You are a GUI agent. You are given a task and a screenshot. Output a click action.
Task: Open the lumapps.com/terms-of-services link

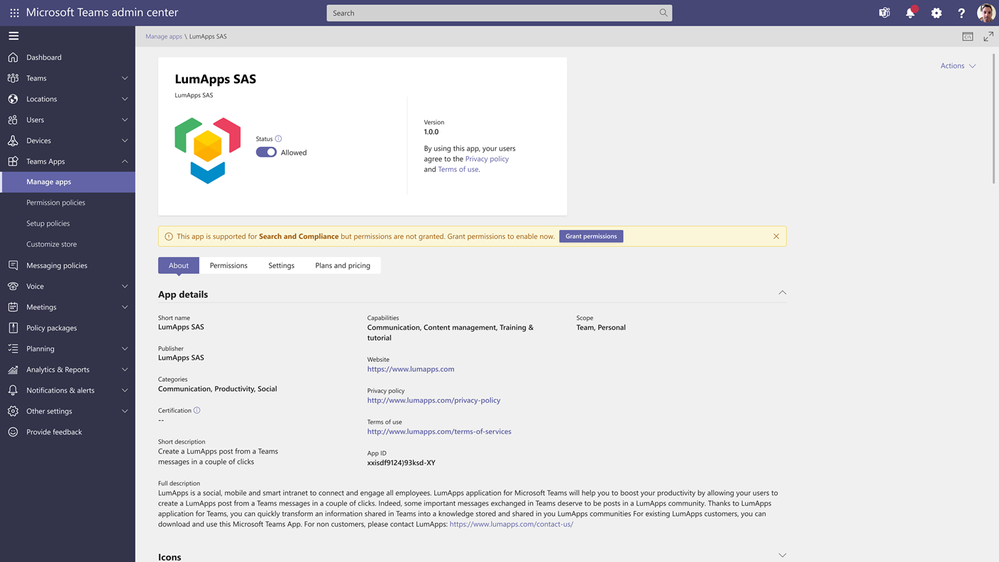(439, 431)
